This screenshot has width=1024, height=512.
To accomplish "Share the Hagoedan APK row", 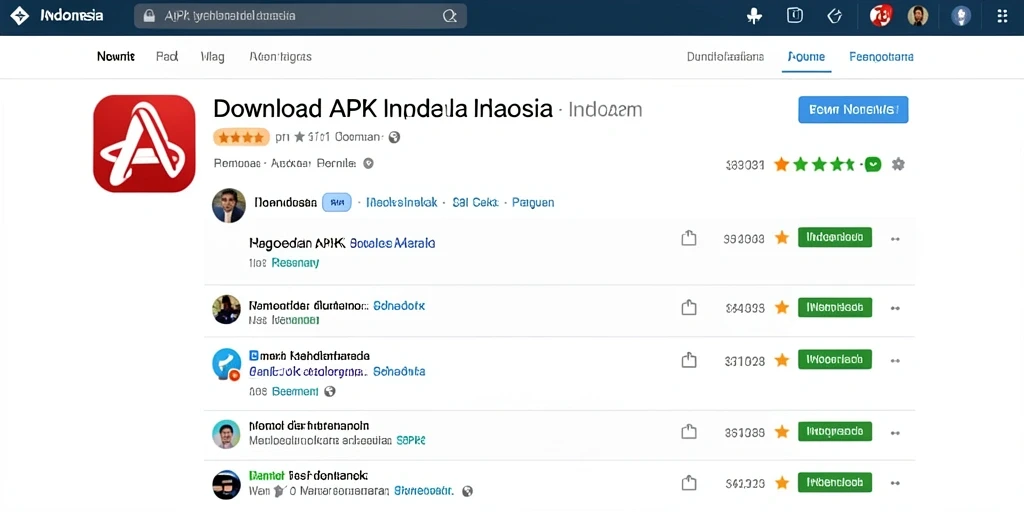I will coord(688,238).
